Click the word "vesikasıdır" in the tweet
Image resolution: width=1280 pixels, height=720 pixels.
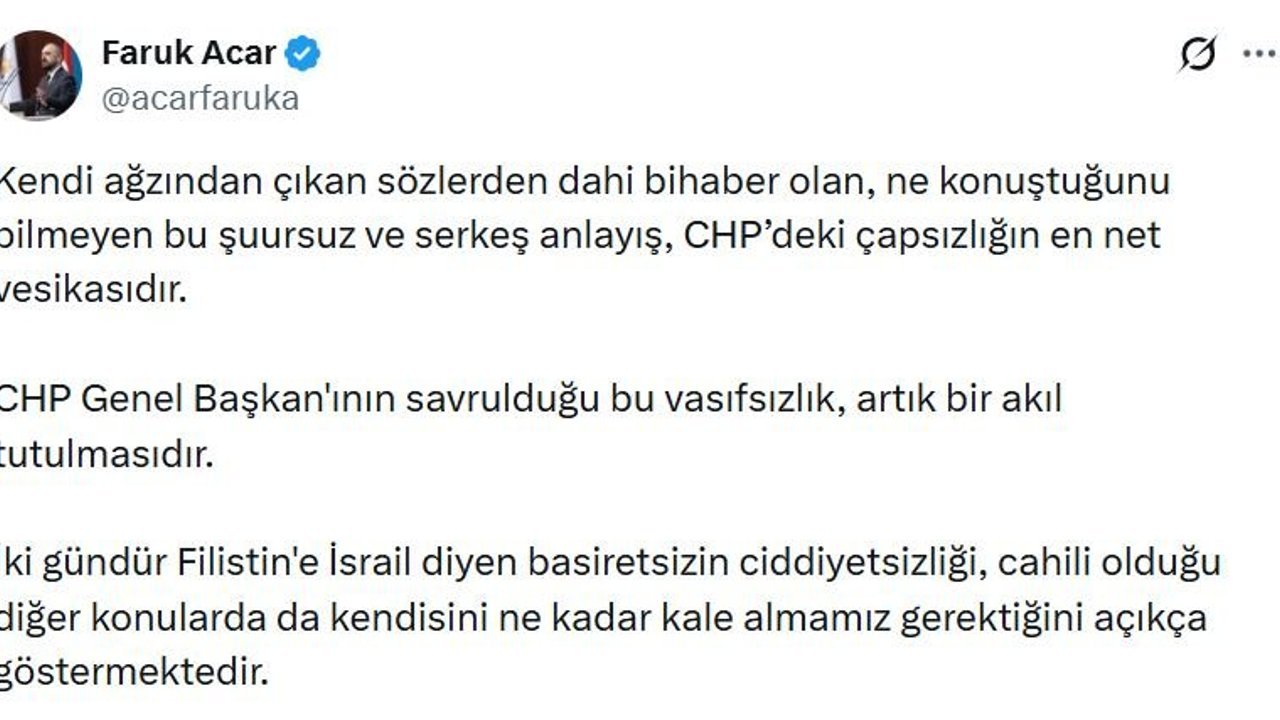[x=93, y=291]
